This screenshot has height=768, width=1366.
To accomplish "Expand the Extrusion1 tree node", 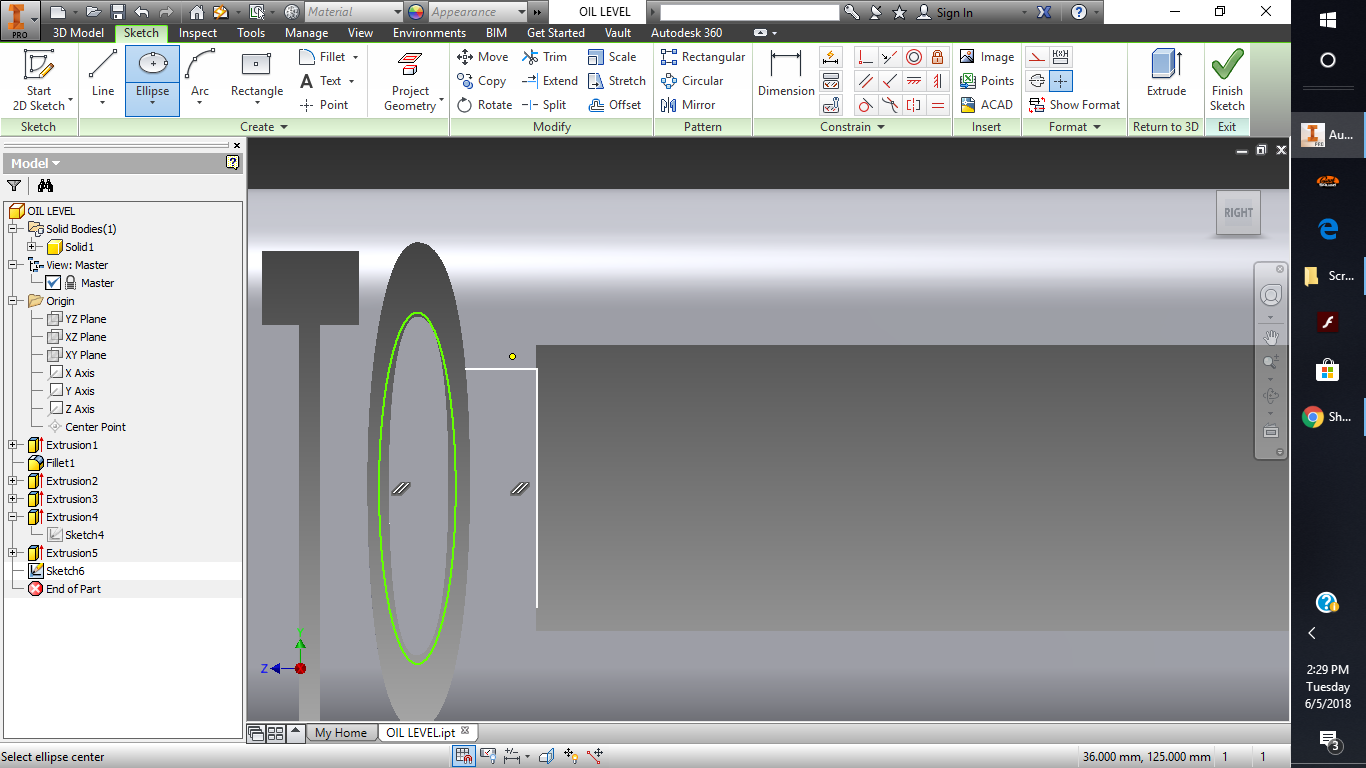I will 13,445.
